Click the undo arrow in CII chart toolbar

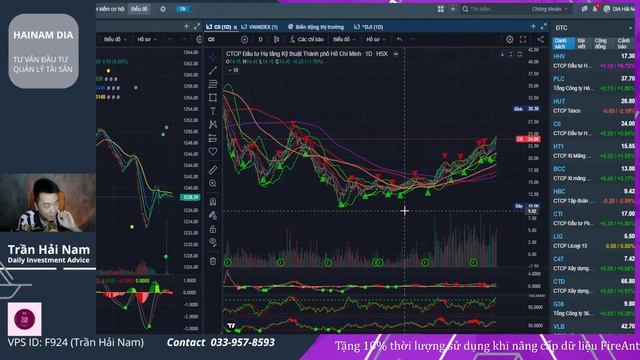[399, 40]
